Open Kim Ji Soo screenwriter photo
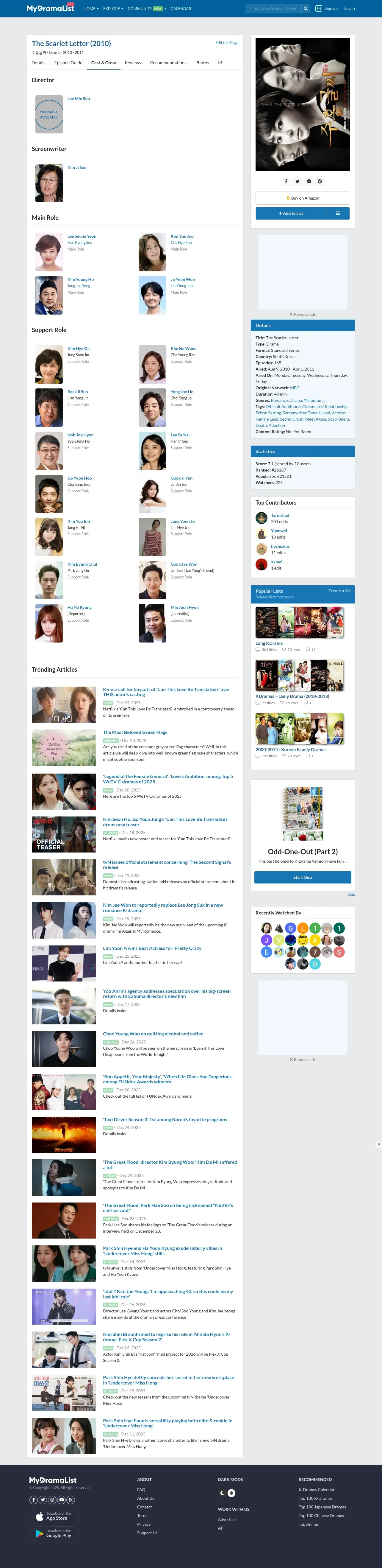 click(x=49, y=183)
